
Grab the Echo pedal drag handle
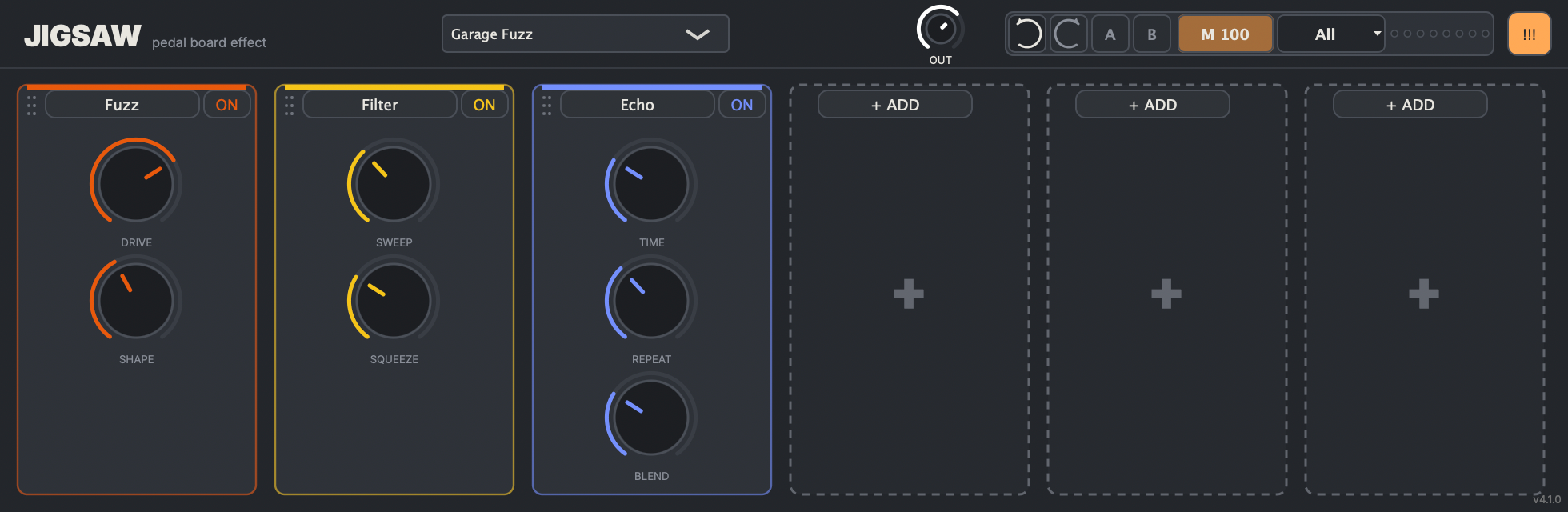coord(547,106)
